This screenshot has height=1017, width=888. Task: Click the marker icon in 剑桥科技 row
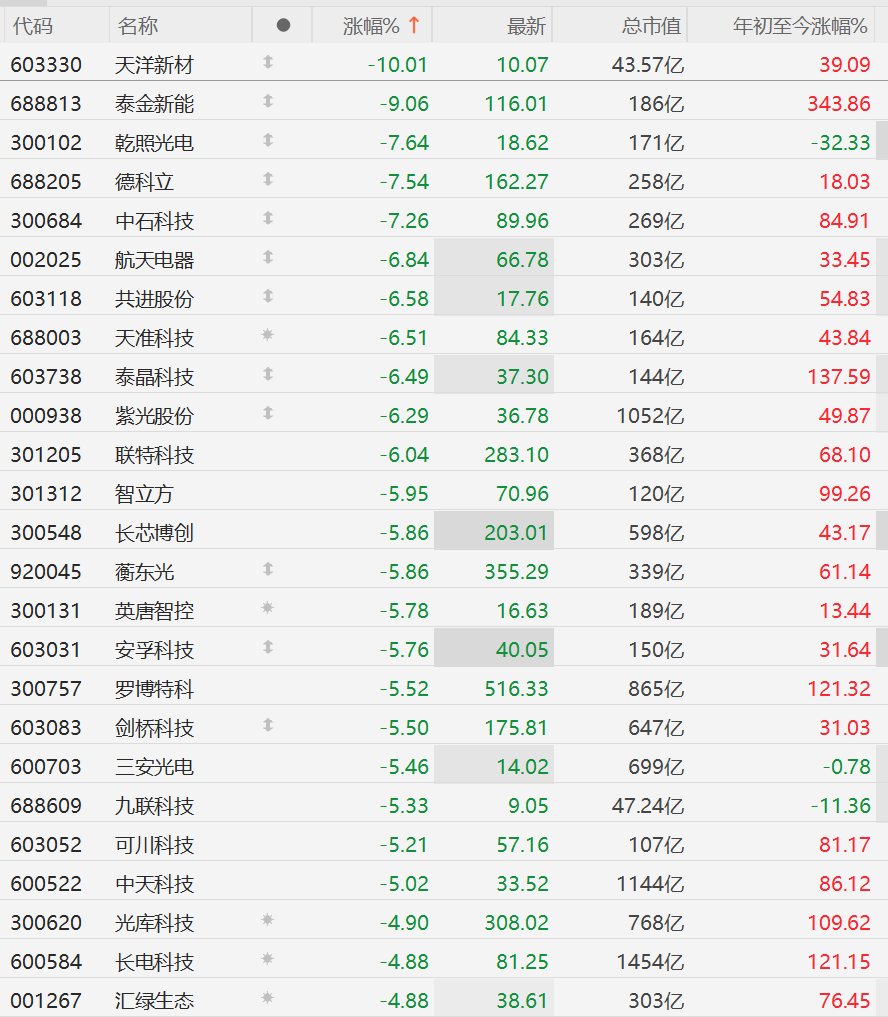(268, 725)
